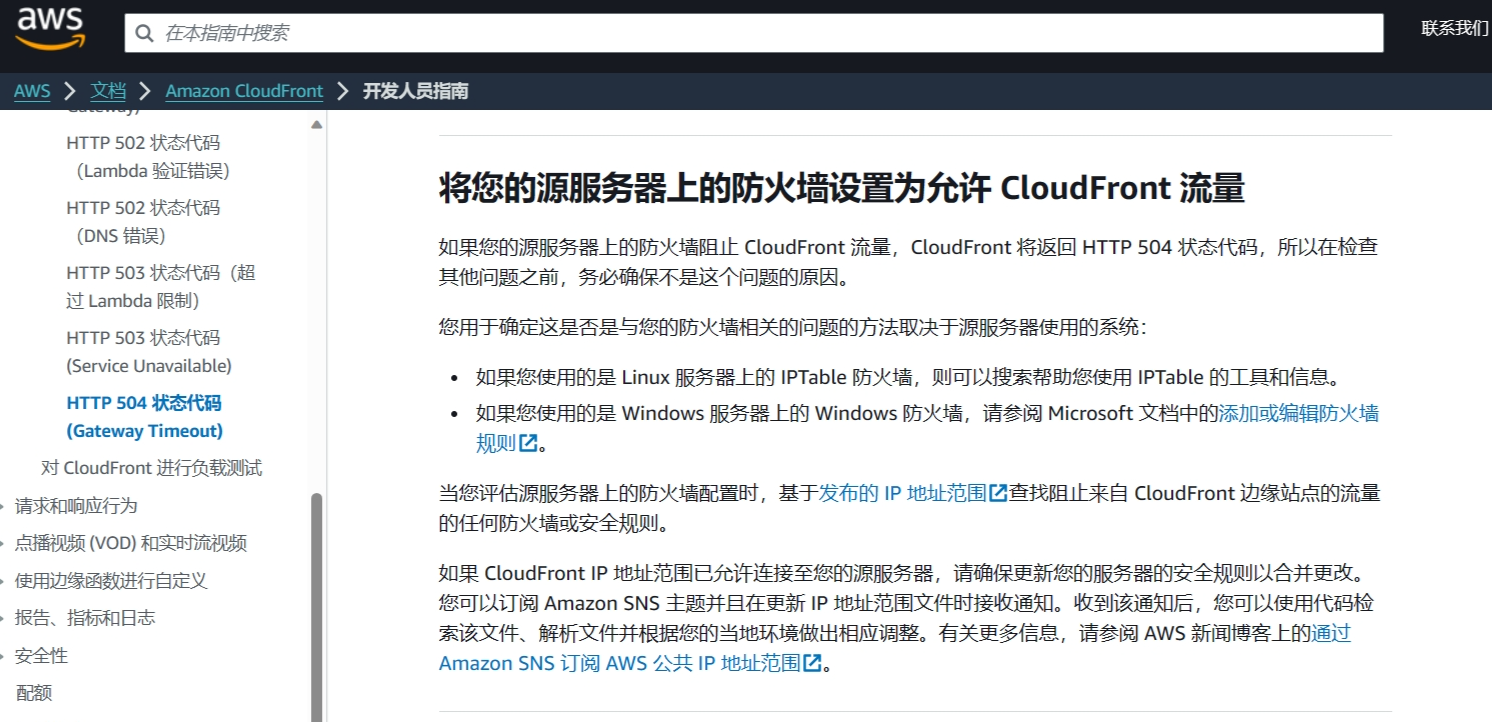Focus the guide search input field

pos(754,33)
